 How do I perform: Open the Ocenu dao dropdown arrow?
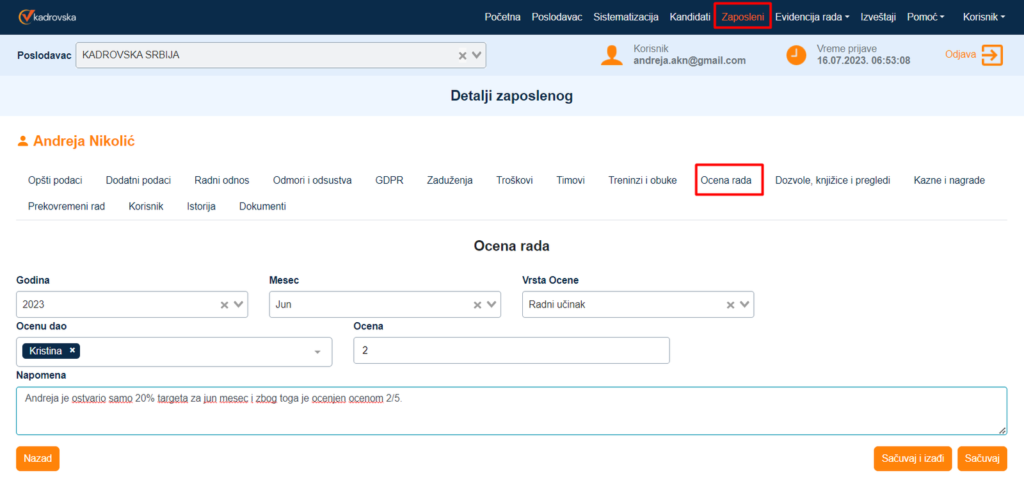point(317,352)
